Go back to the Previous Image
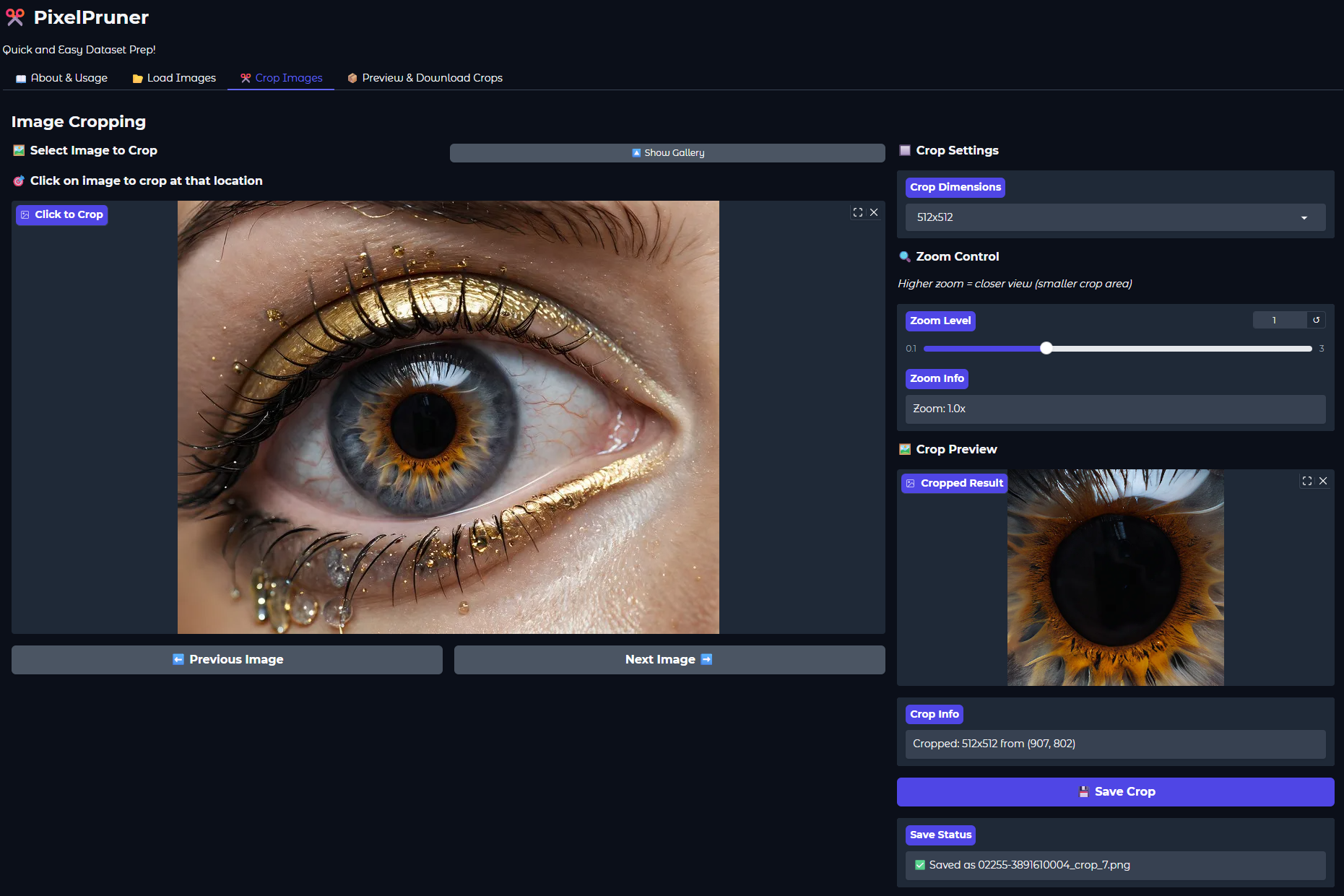 pyautogui.click(x=227, y=659)
